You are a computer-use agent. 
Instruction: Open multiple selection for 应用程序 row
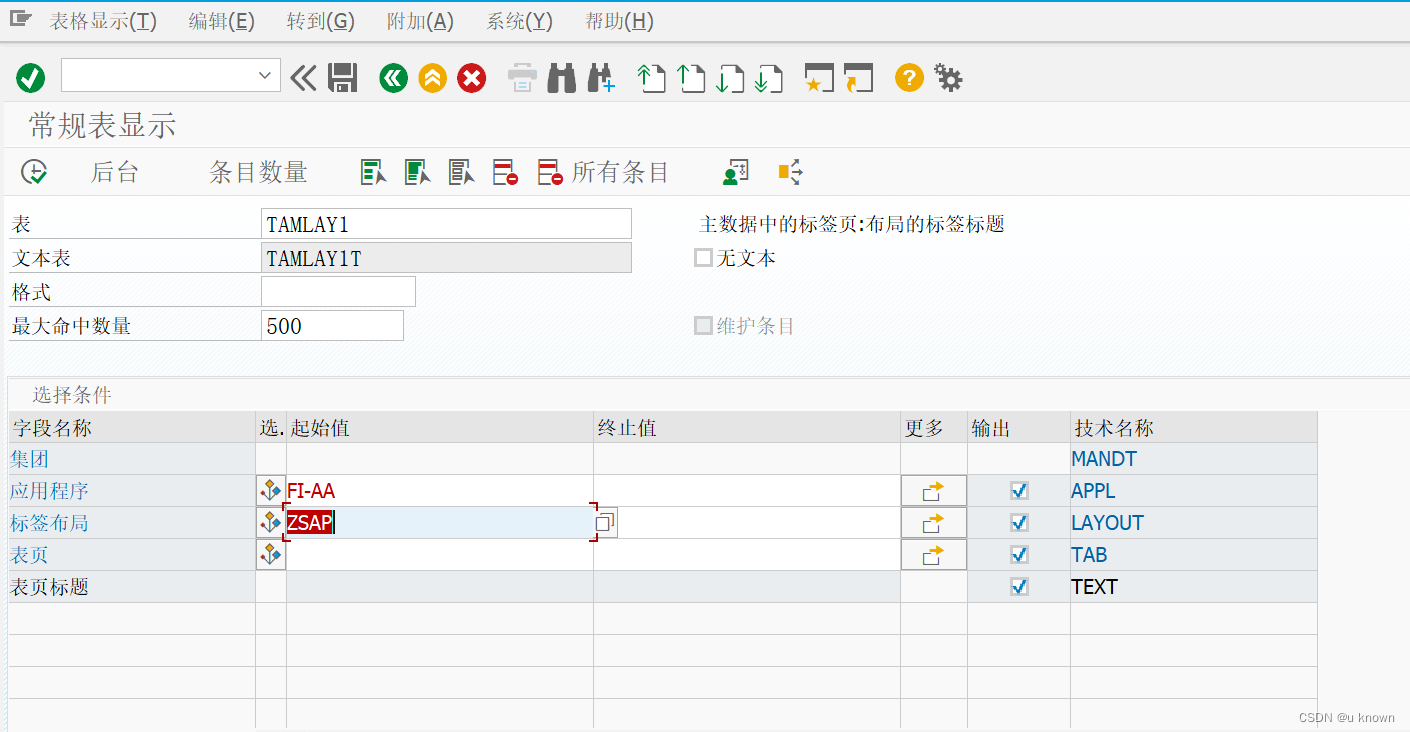(933, 491)
